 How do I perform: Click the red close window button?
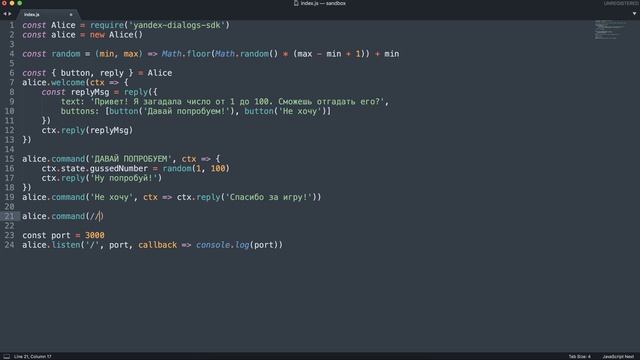(x=4, y=3)
